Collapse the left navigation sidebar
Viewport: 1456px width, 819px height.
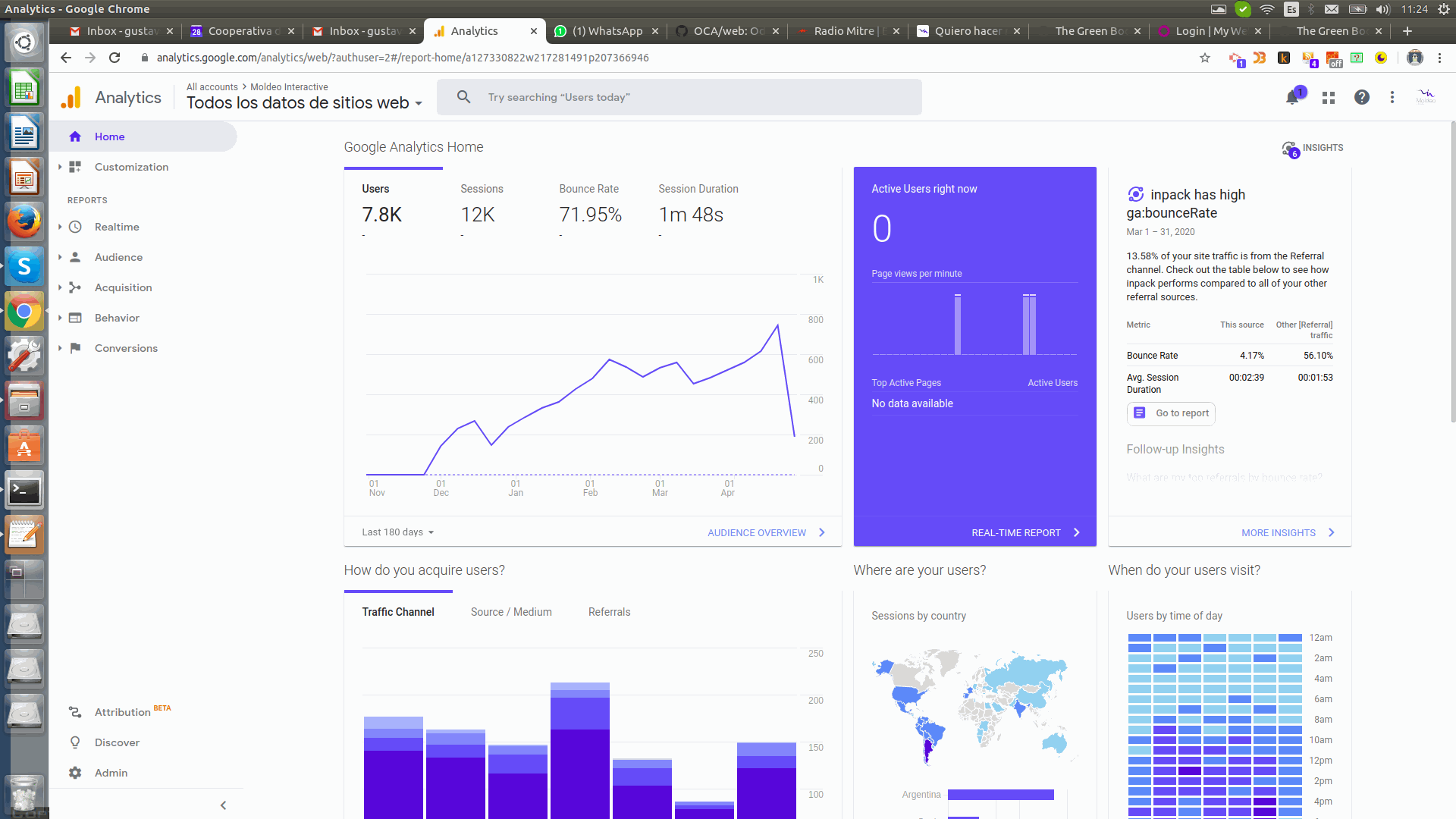coord(223,805)
